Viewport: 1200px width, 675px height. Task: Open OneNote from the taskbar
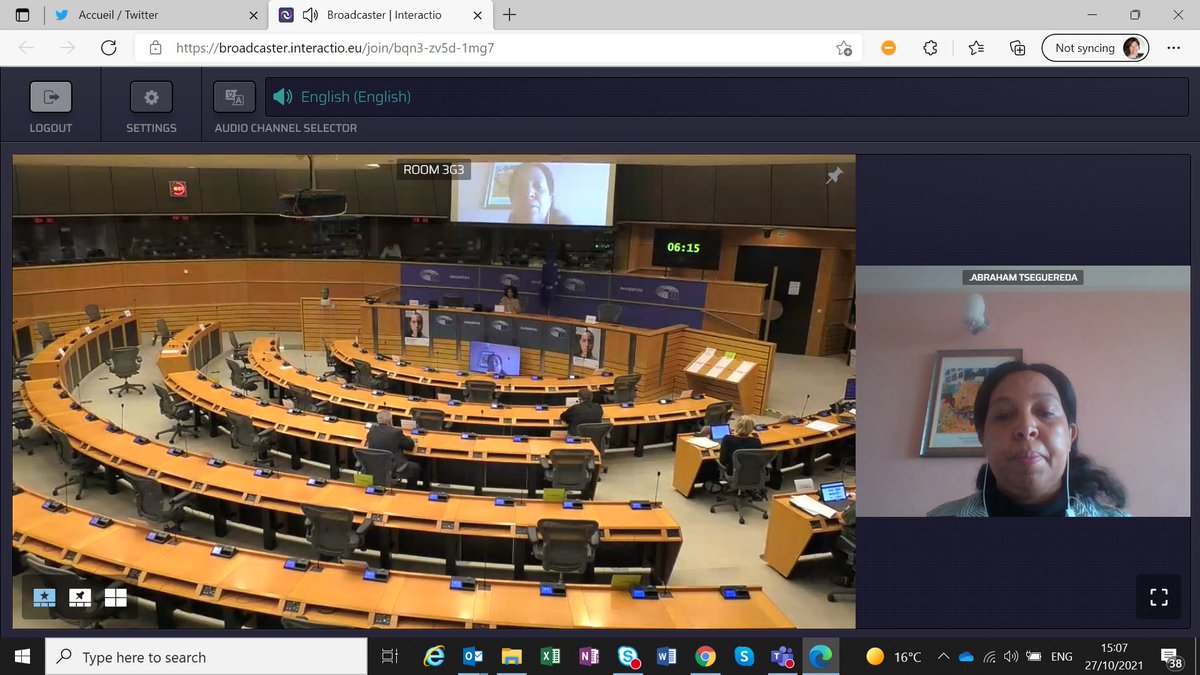[x=589, y=657]
